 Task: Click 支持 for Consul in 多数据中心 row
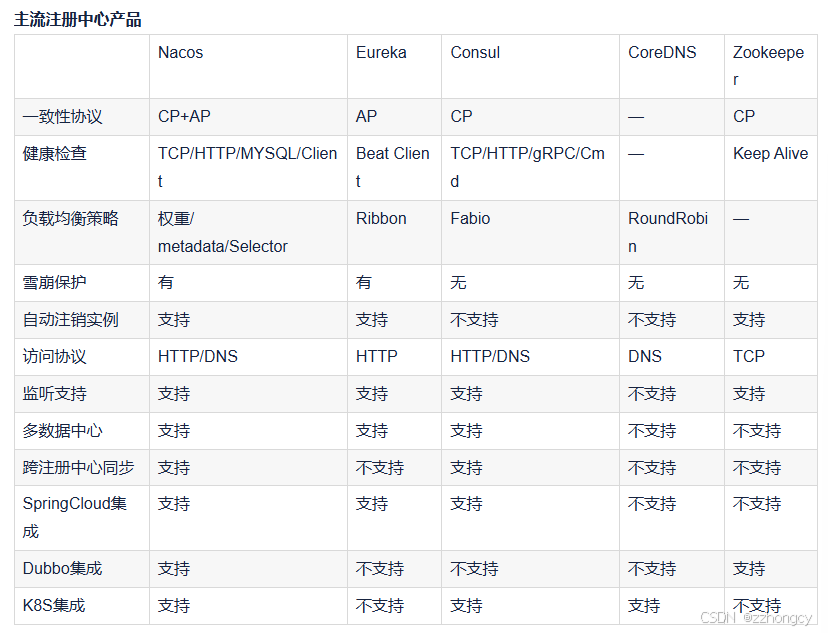[x=466, y=430]
